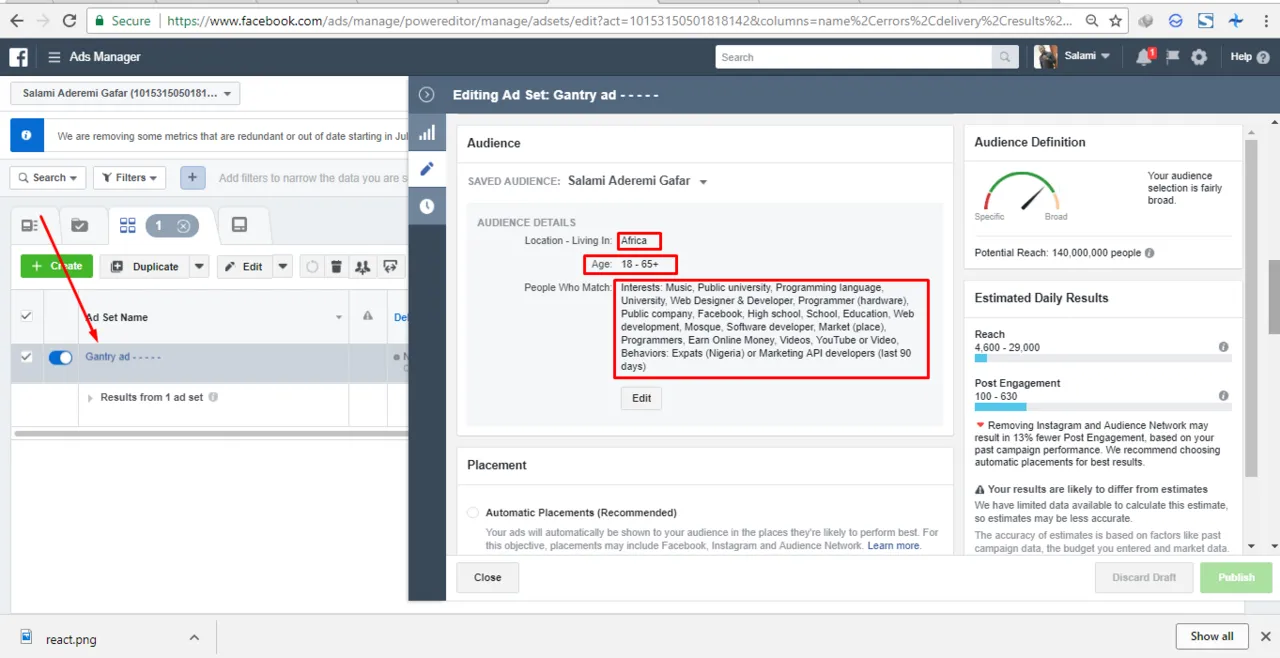
Task: Click the Reach estimate bar
Action: (1103, 358)
